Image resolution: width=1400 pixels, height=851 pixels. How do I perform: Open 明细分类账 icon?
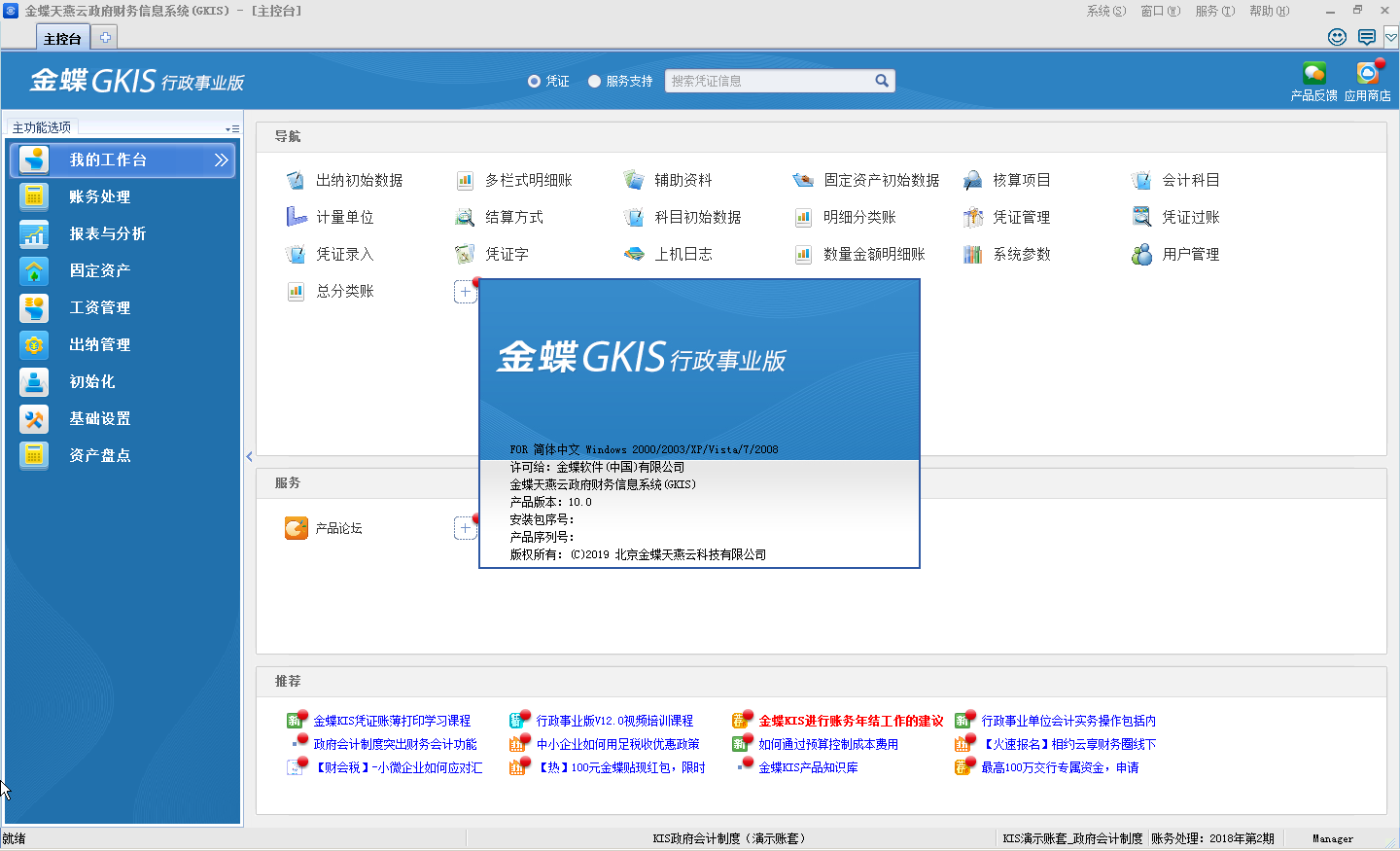tap(803, 217)
